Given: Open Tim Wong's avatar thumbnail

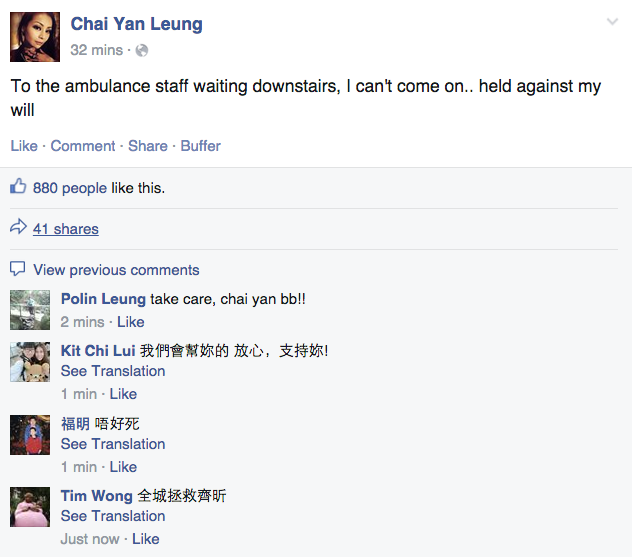Looking at the screenshot, I should (30, 507).
